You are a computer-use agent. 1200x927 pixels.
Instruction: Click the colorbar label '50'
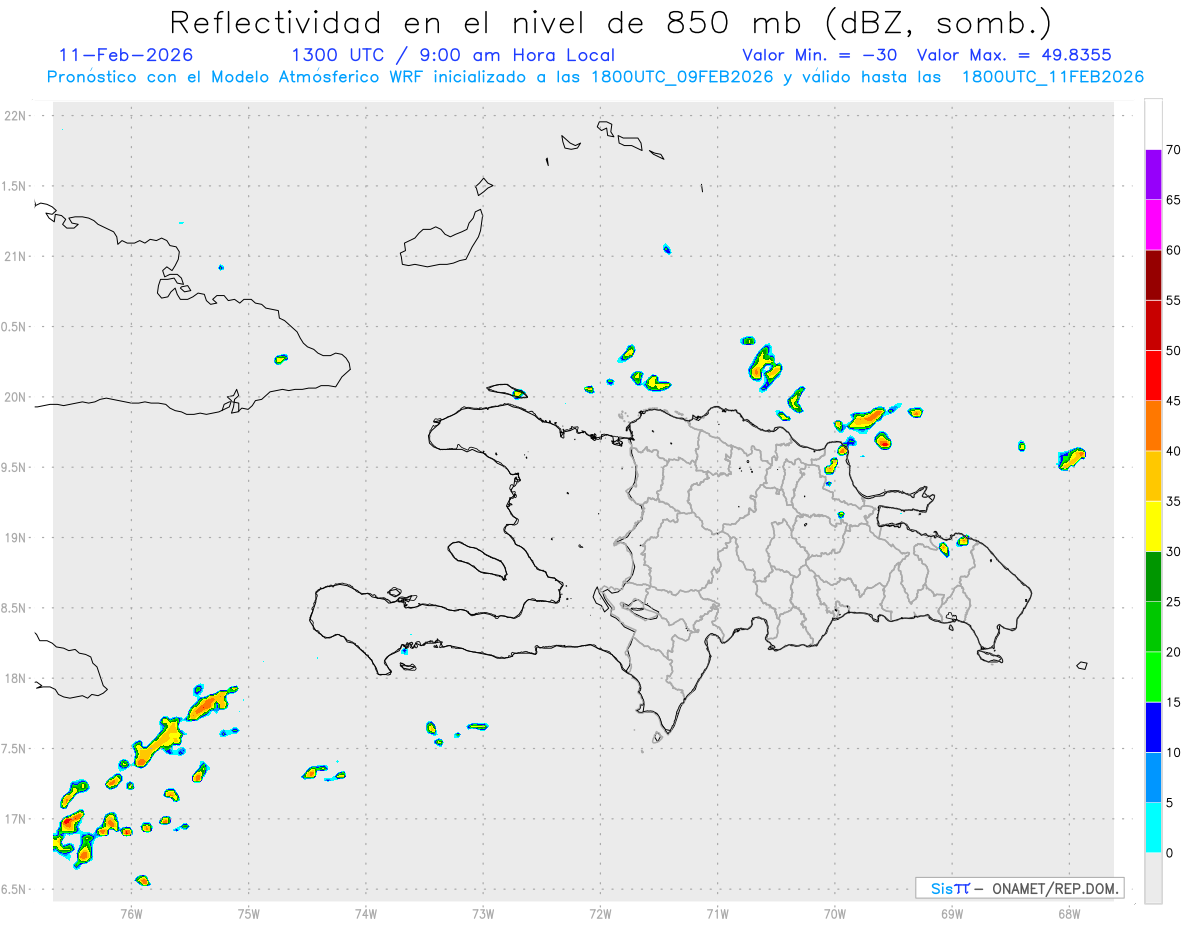click(1174, 351)
